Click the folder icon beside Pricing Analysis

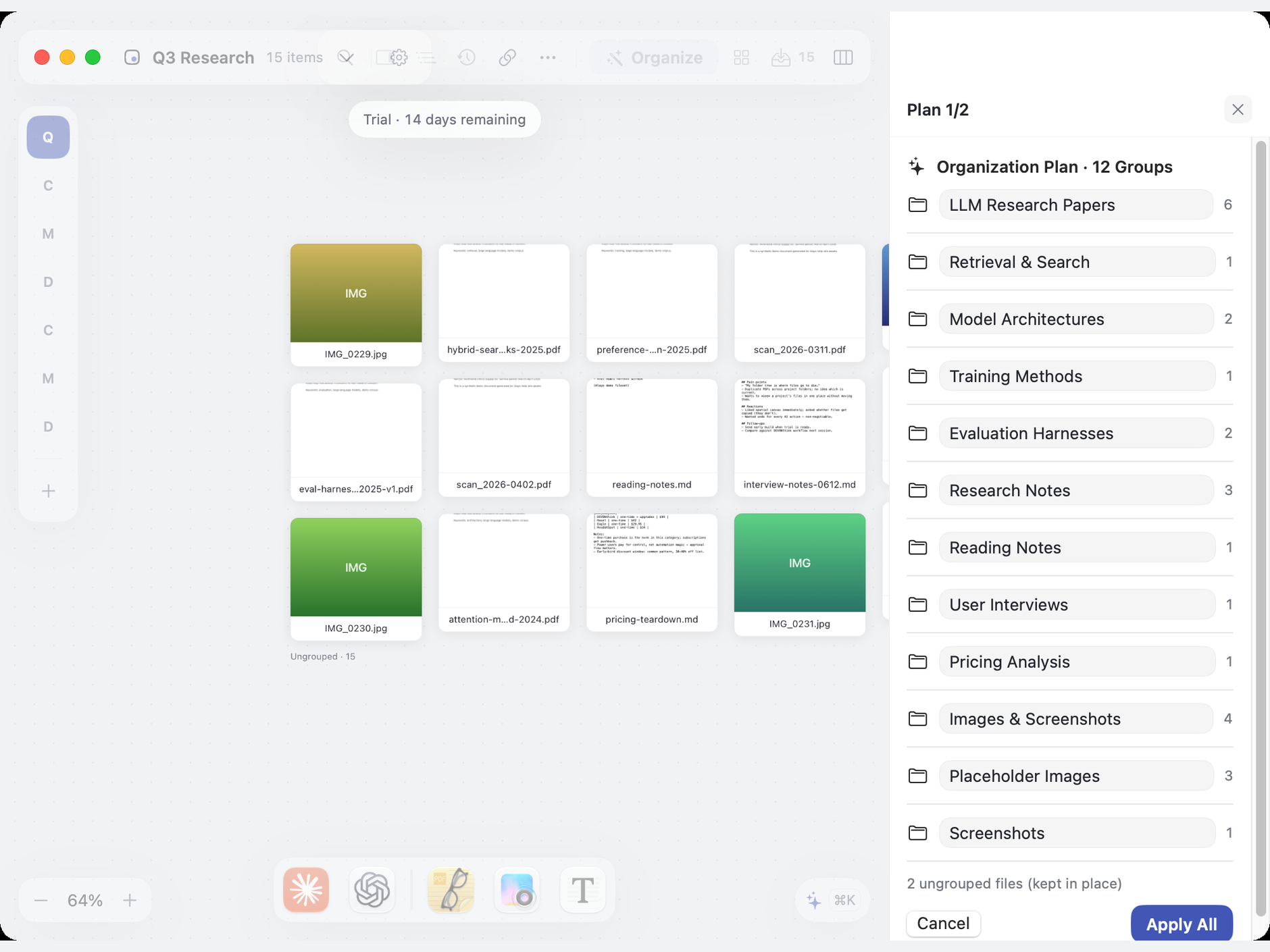pyautogui.click(x=917, y=662)
